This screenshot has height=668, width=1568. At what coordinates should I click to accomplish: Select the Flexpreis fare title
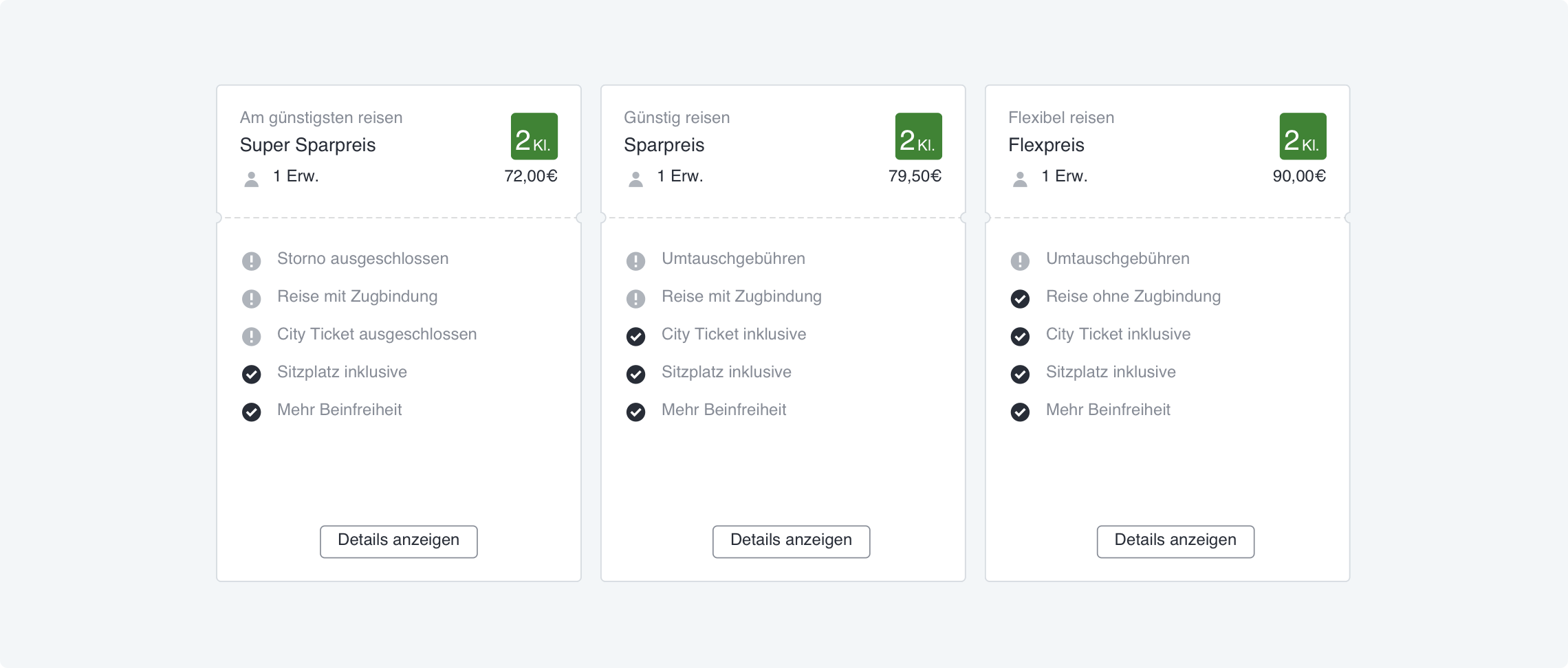tap(1046, 145)
